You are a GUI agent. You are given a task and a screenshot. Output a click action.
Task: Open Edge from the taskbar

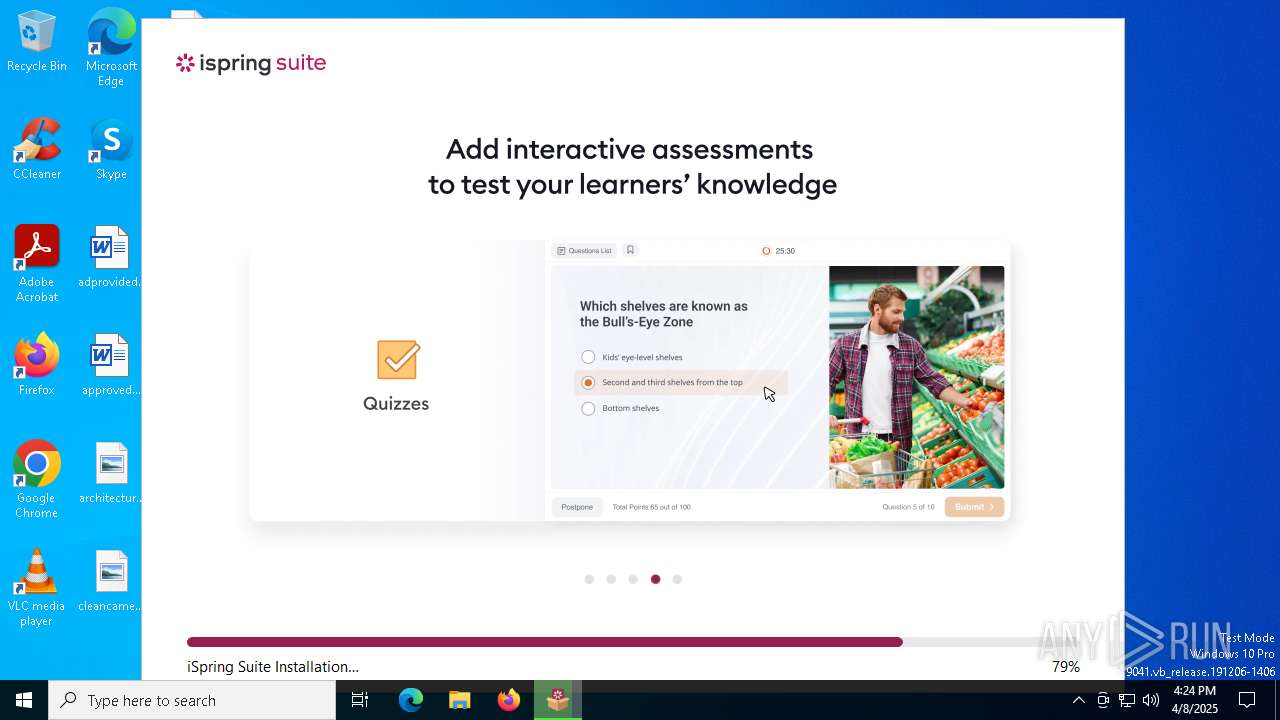tap(411, 700)
